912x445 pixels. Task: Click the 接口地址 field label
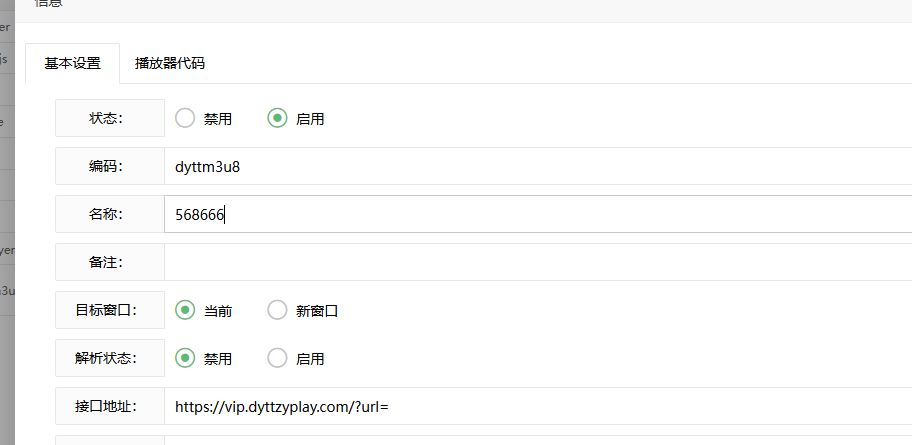[x=109, y=406]
